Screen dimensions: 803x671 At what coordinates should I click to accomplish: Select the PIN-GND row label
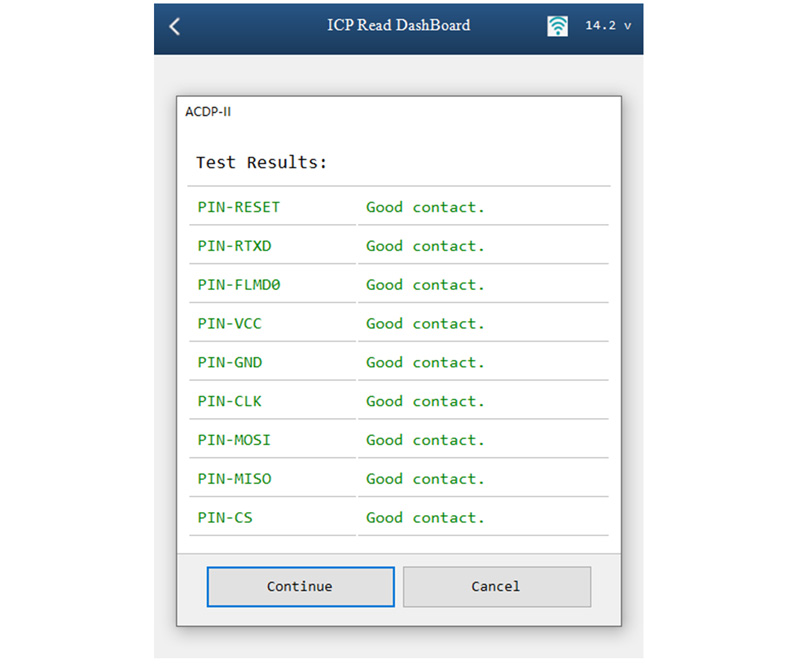pos(230,362)
